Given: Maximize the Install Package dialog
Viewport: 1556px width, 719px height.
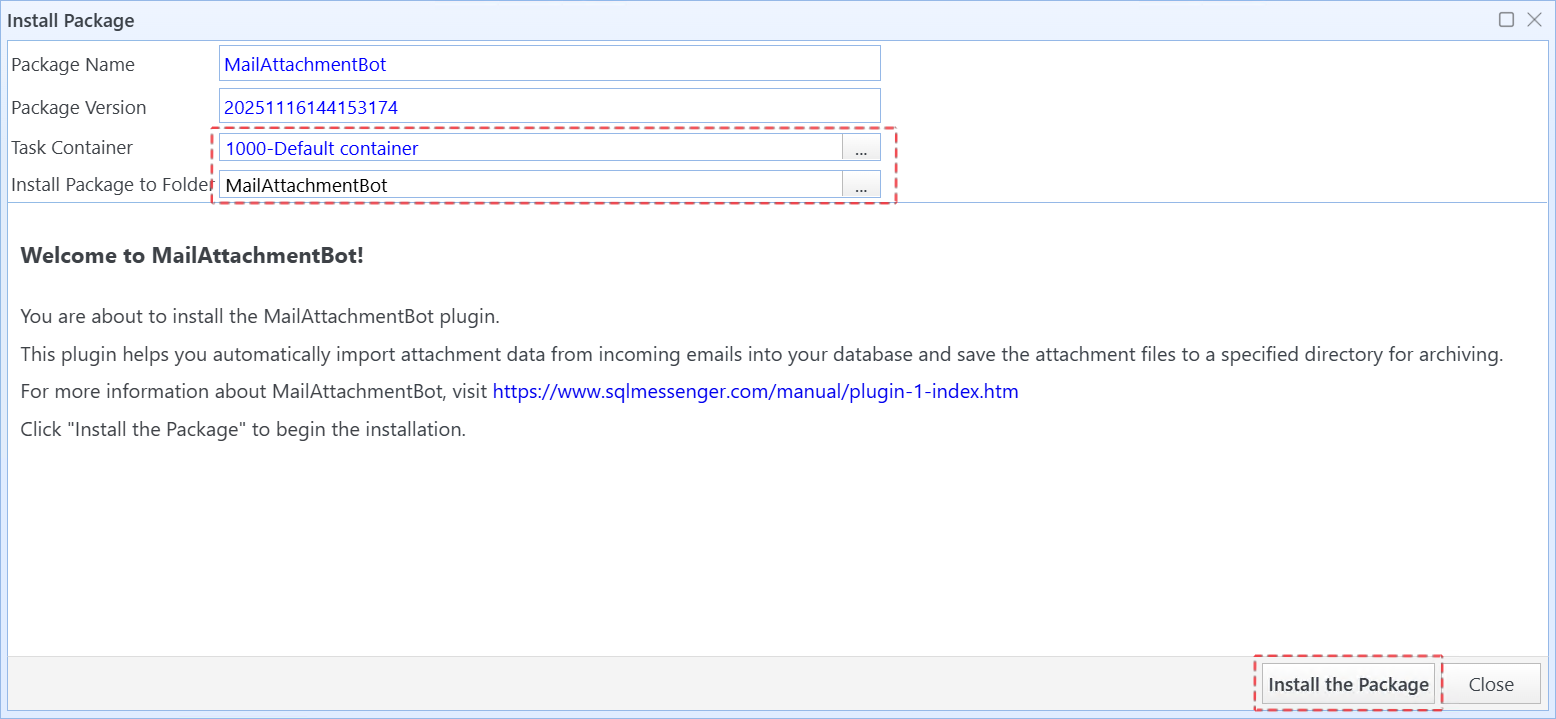Looking at the screenshot, I should (x=1507, y=20).
